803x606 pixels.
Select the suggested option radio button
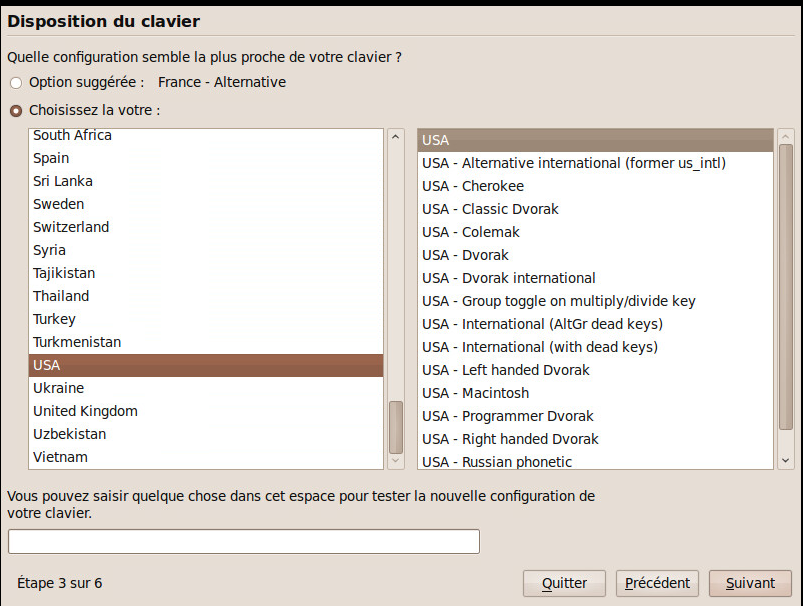click(16, 83)
